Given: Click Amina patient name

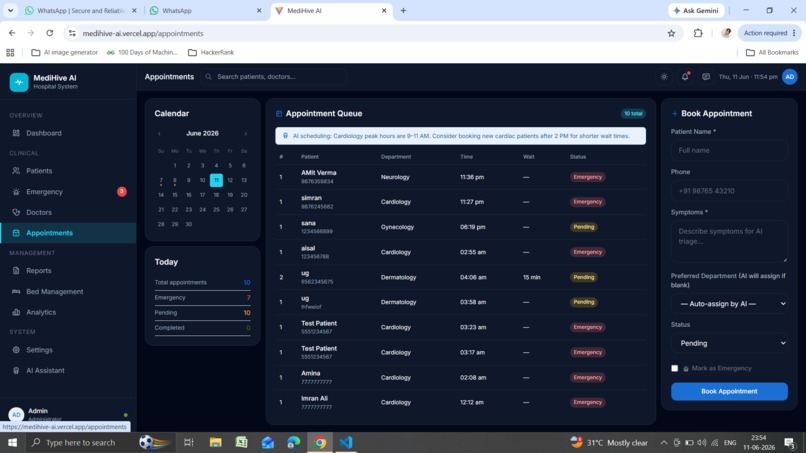Looking at the screenshot, I should [310, 374].
